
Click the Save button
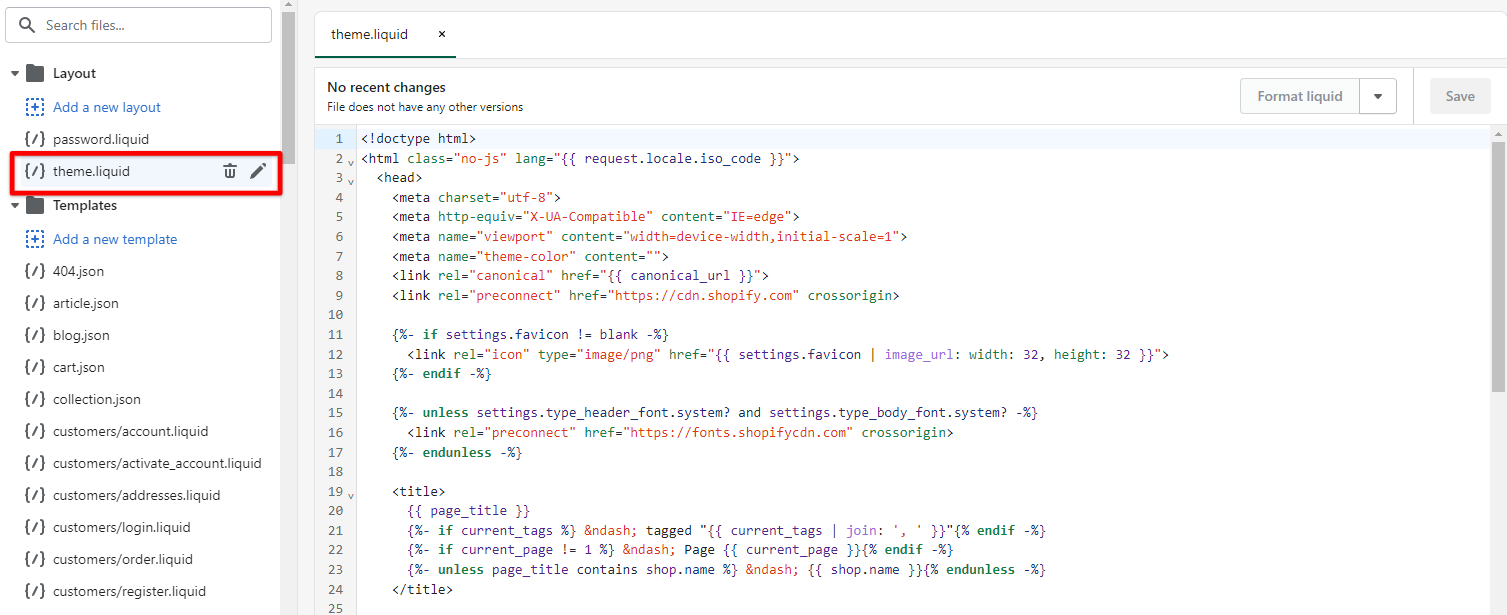1459,96
